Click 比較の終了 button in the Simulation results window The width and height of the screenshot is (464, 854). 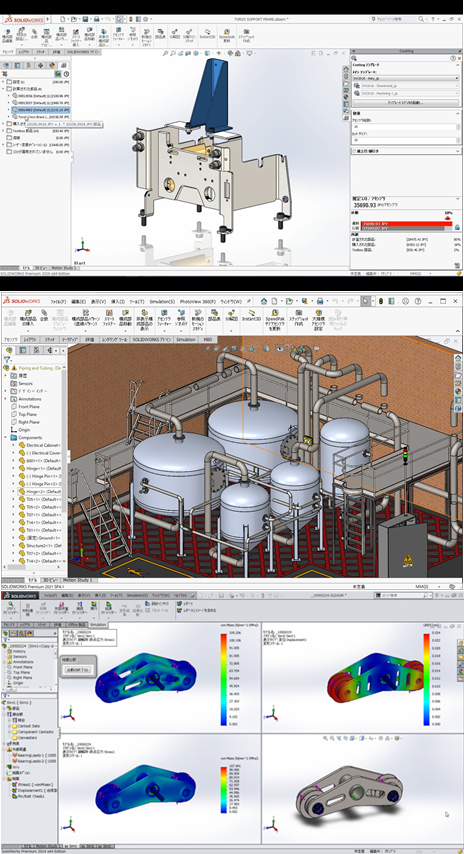click(x=78, y=670)
